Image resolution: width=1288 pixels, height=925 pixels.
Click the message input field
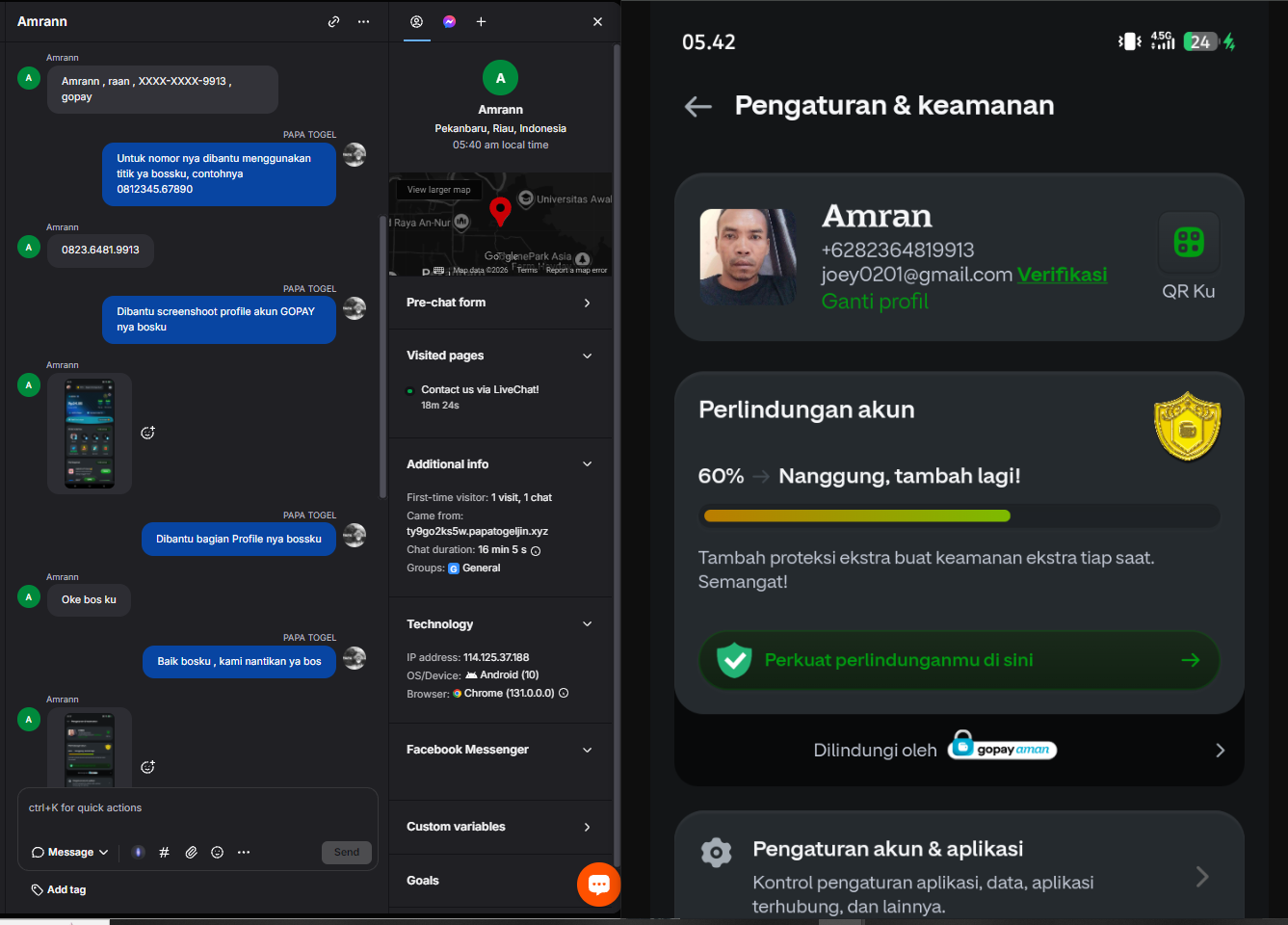point(197,808)
